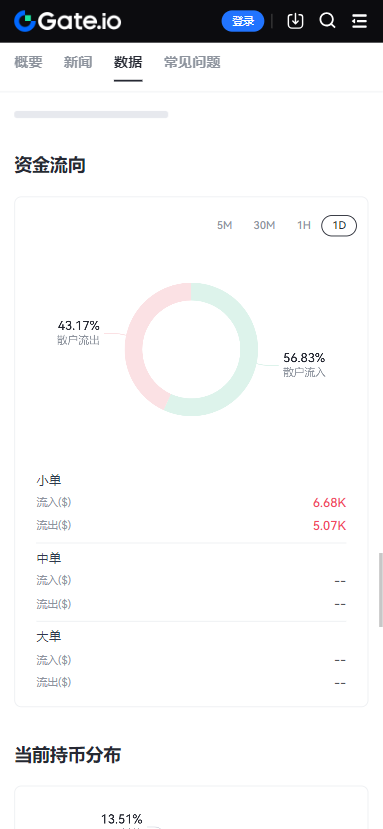Click the 43.17% 散户流出 label

(x=78, y=333)
